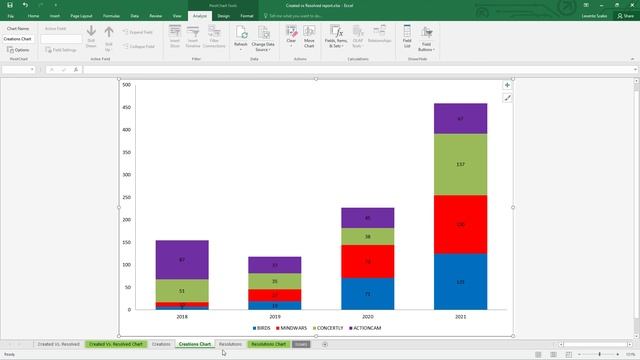
Task: Open the Format chart tools tab
Action: click(x=247, y=16)
